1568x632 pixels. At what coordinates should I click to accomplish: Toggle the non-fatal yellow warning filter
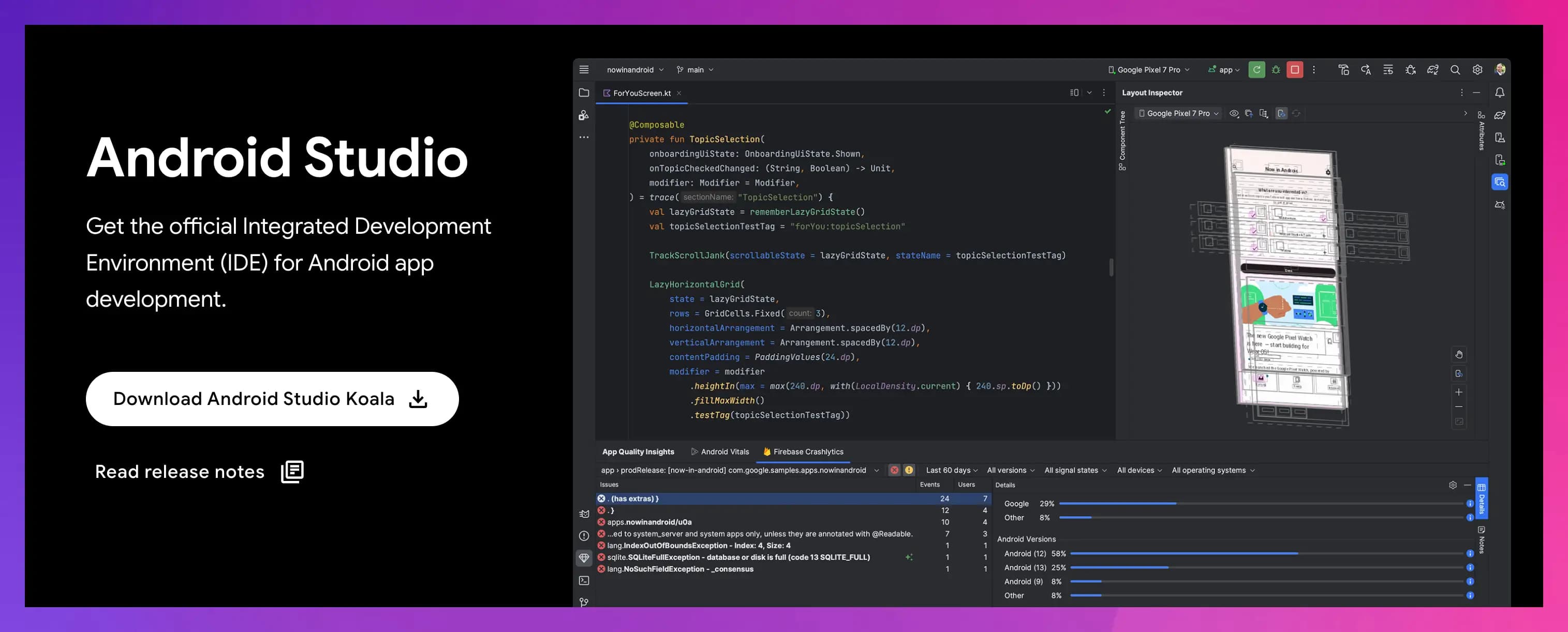908,470
